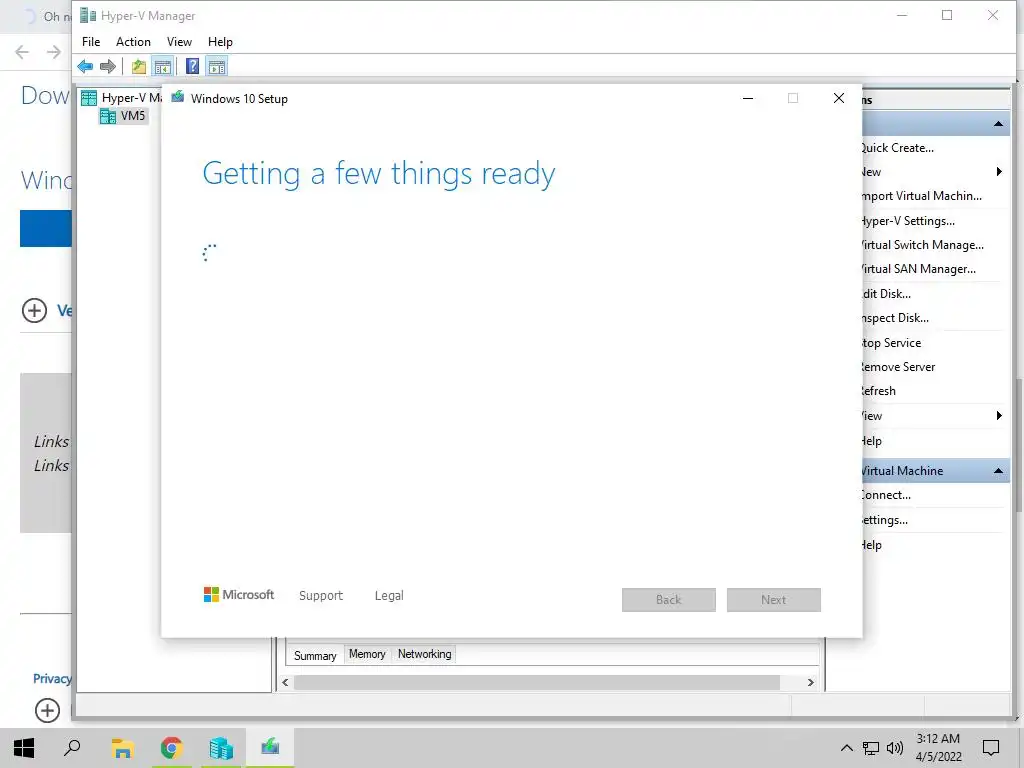Switch to Hyper-V Manager taskbar icon

tap(221, 748)
